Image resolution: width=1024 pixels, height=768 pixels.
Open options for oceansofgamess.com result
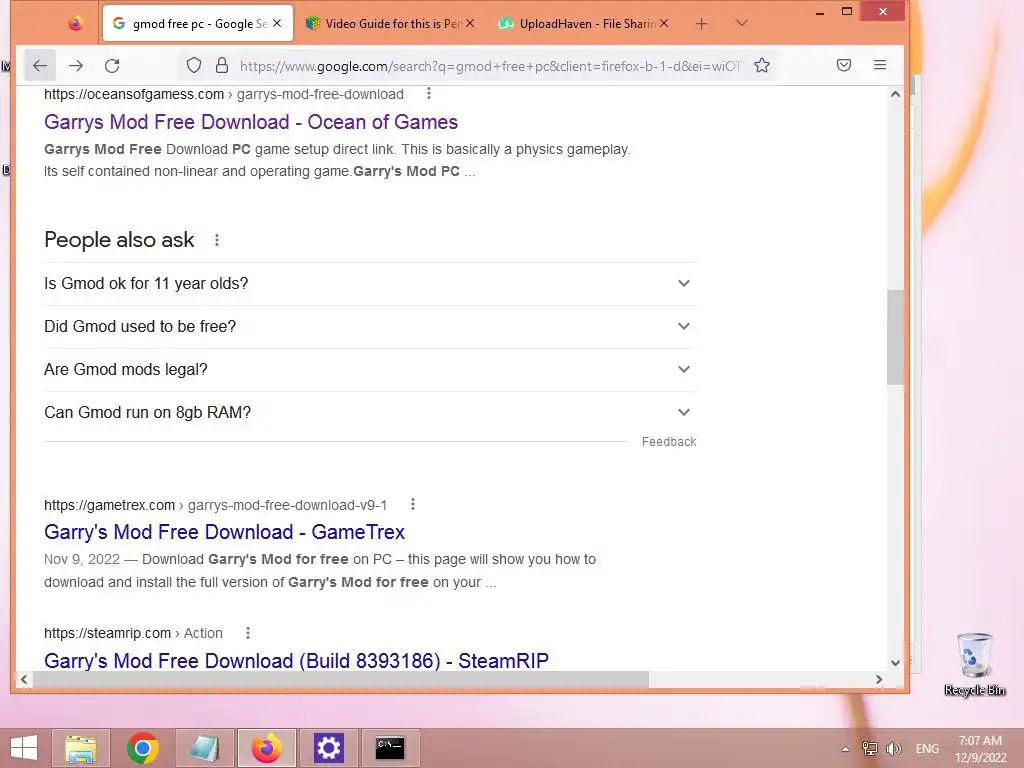(x=428, y=93)
